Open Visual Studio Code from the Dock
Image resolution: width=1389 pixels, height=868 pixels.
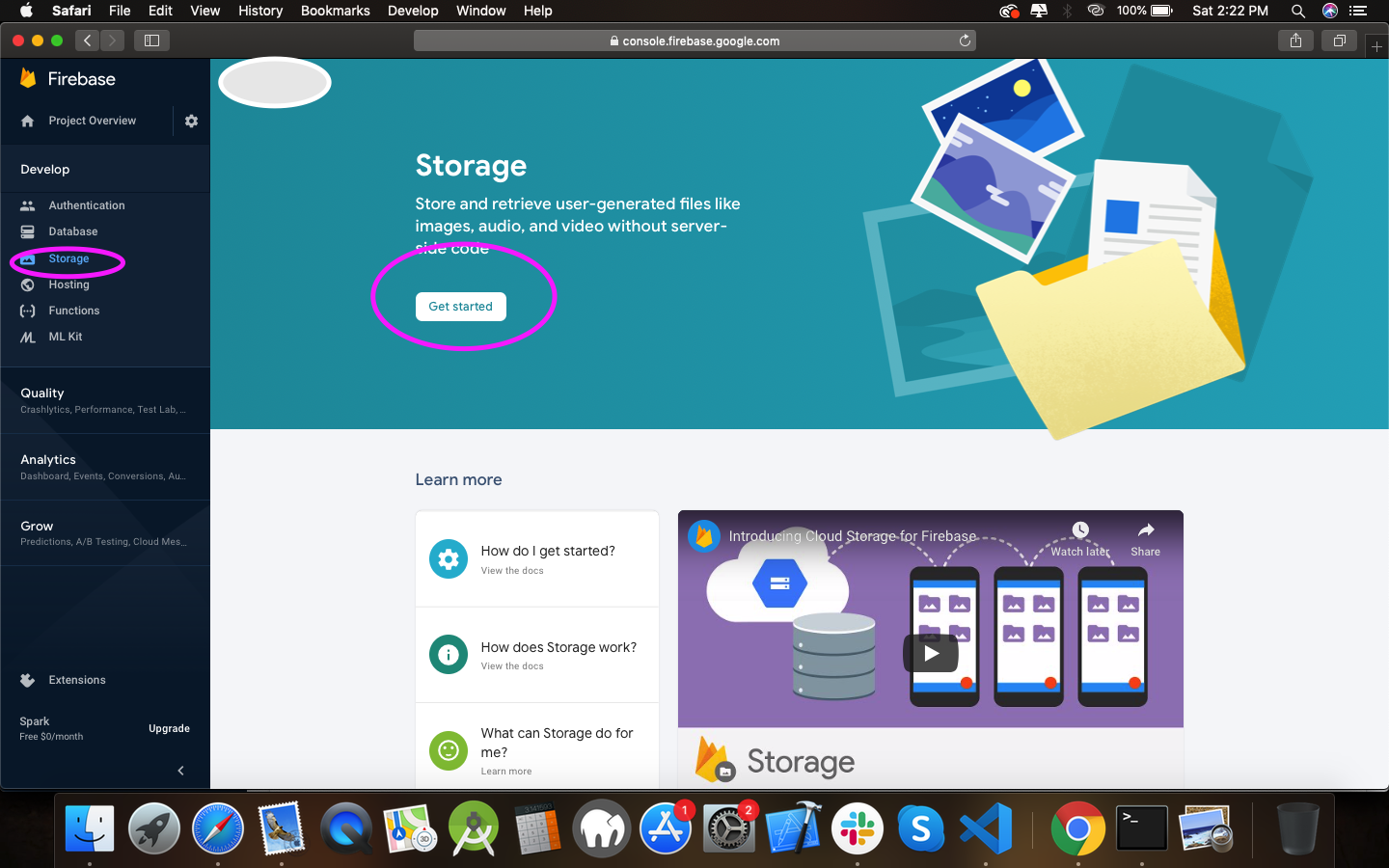(986, 828)
